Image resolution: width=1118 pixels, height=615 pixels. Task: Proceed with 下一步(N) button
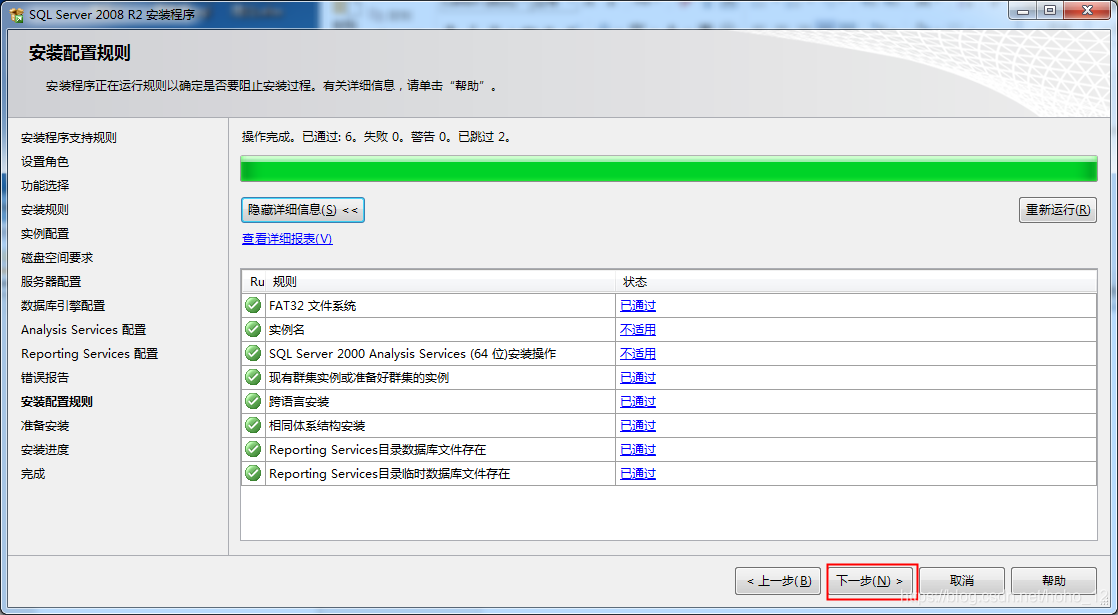click(x=870, y=581)
